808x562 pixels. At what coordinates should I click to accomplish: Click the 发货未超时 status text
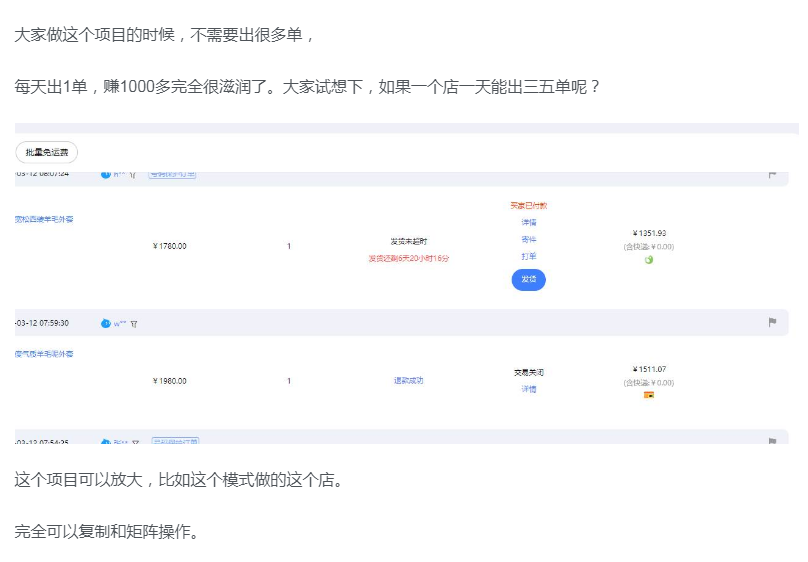point(409,241)
